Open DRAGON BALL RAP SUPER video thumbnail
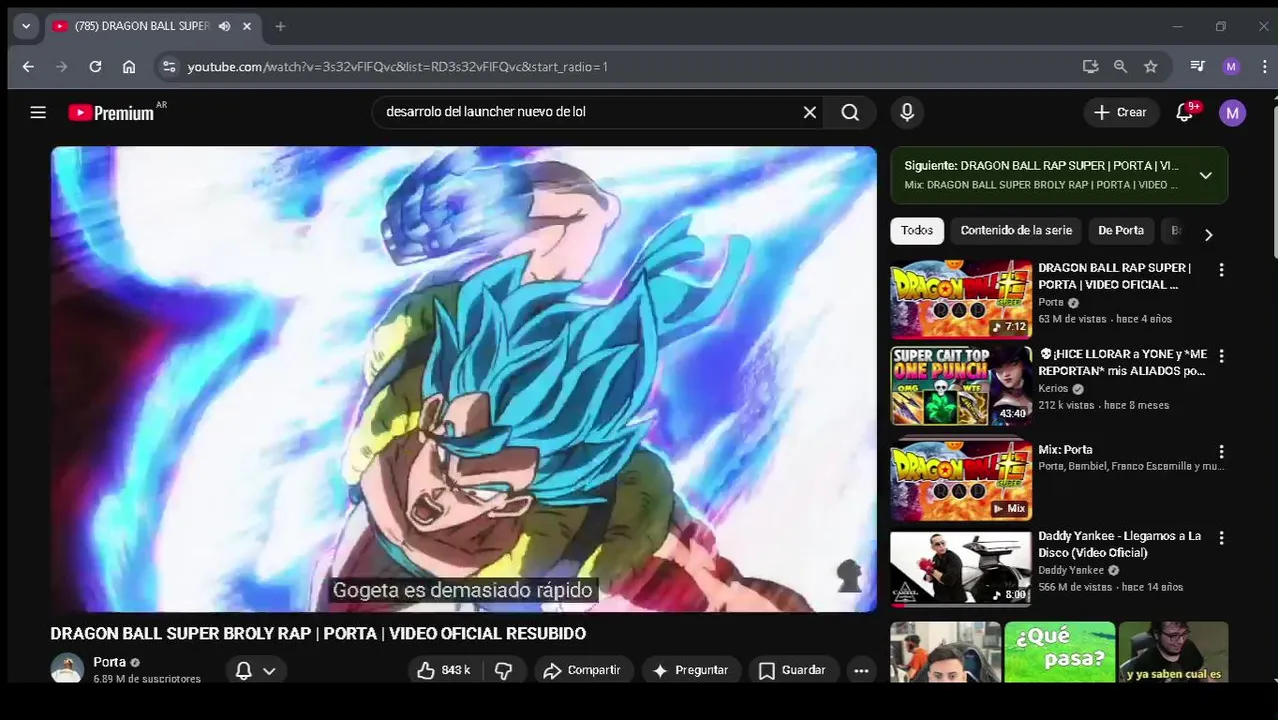Image resolution: width=1278 pixels, height=720 pixels. (x=961, y=299)
